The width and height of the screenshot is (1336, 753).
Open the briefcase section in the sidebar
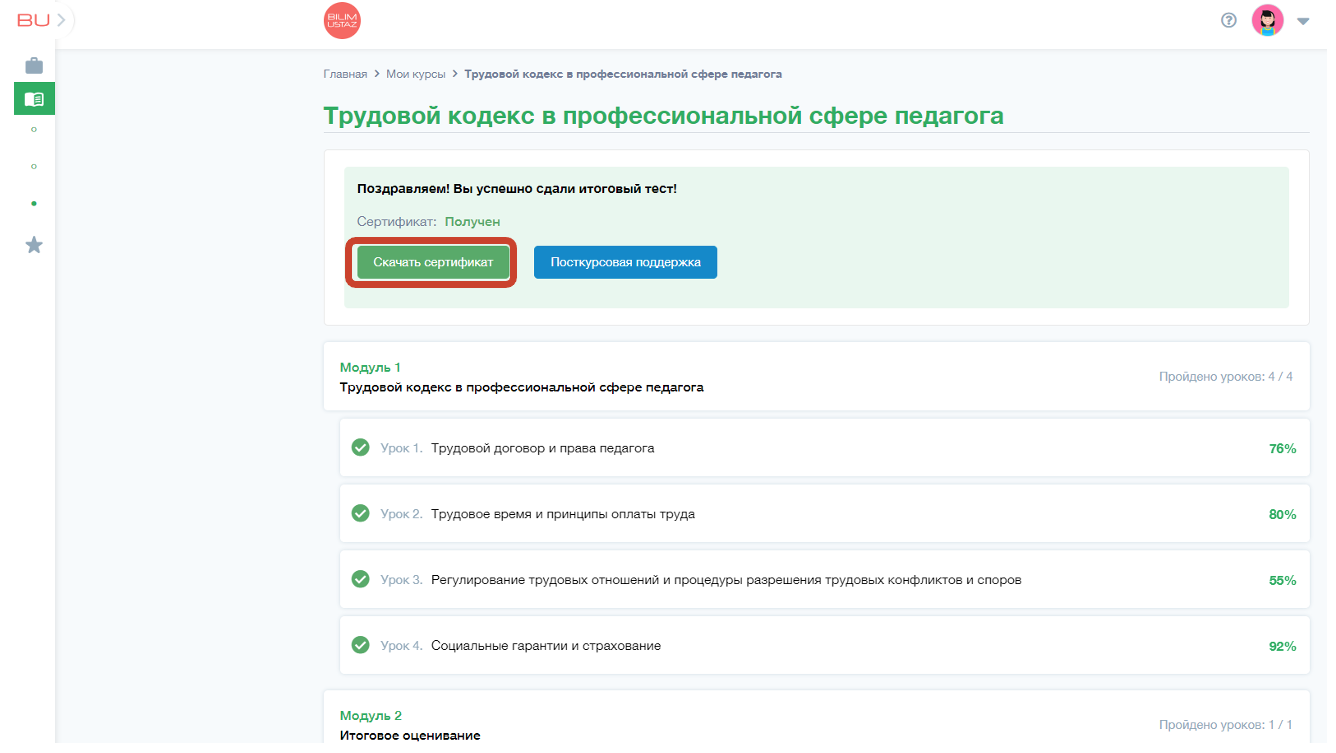point(34,66)
